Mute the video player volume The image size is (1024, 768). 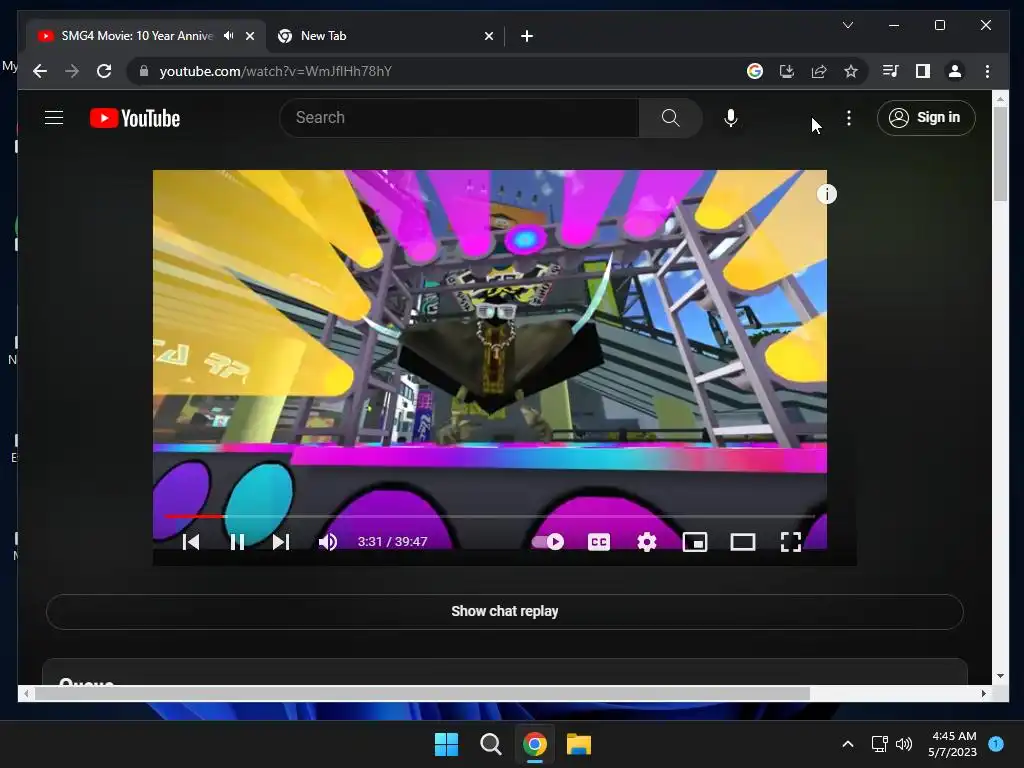(328, 541)
